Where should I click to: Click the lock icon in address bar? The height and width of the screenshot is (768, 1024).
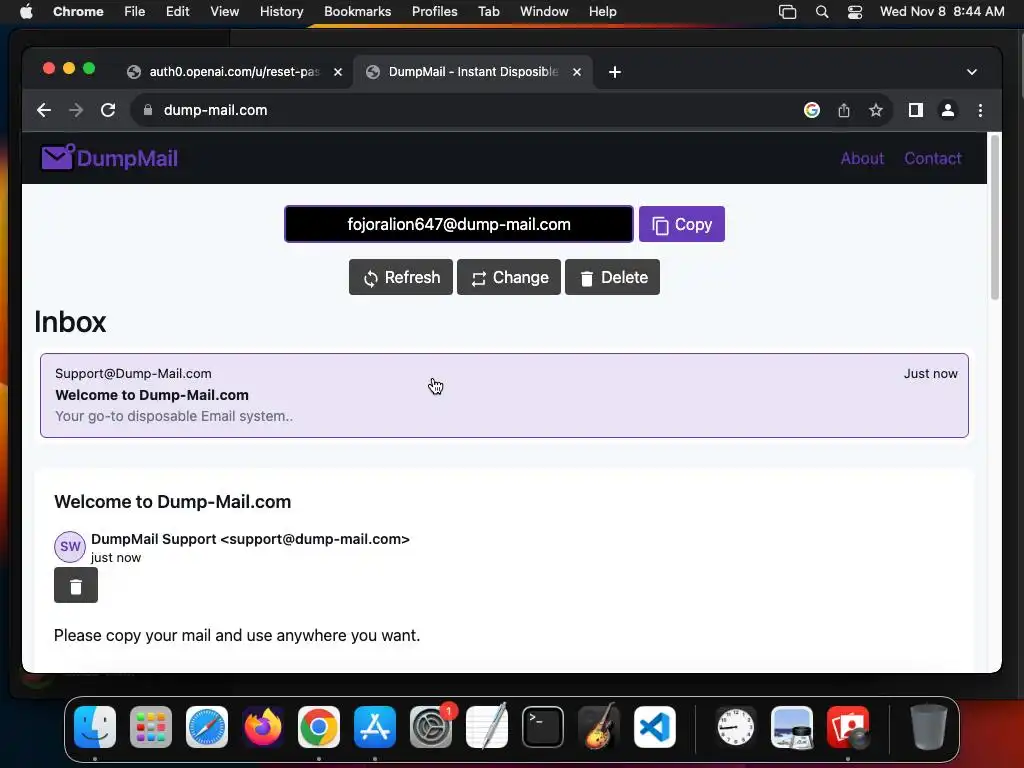tap(148, 110)
